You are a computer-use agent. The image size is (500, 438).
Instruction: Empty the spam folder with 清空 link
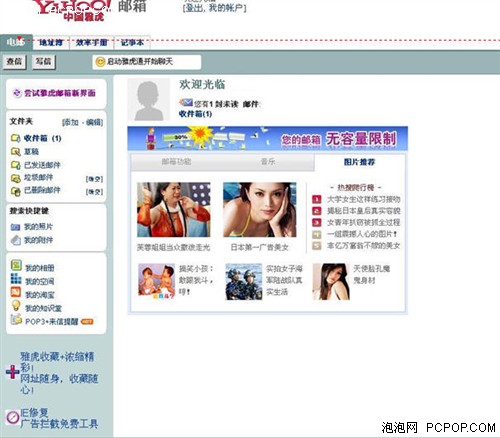click(94, 179)
